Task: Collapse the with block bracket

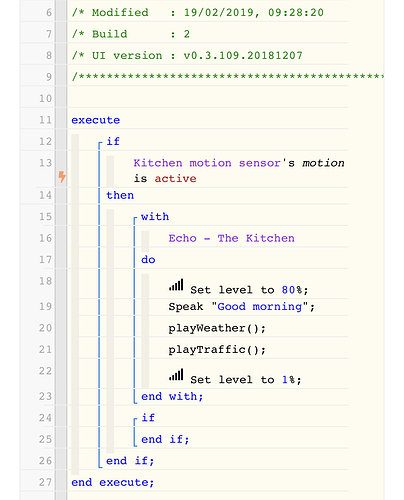Action: (x=135, y=218)
